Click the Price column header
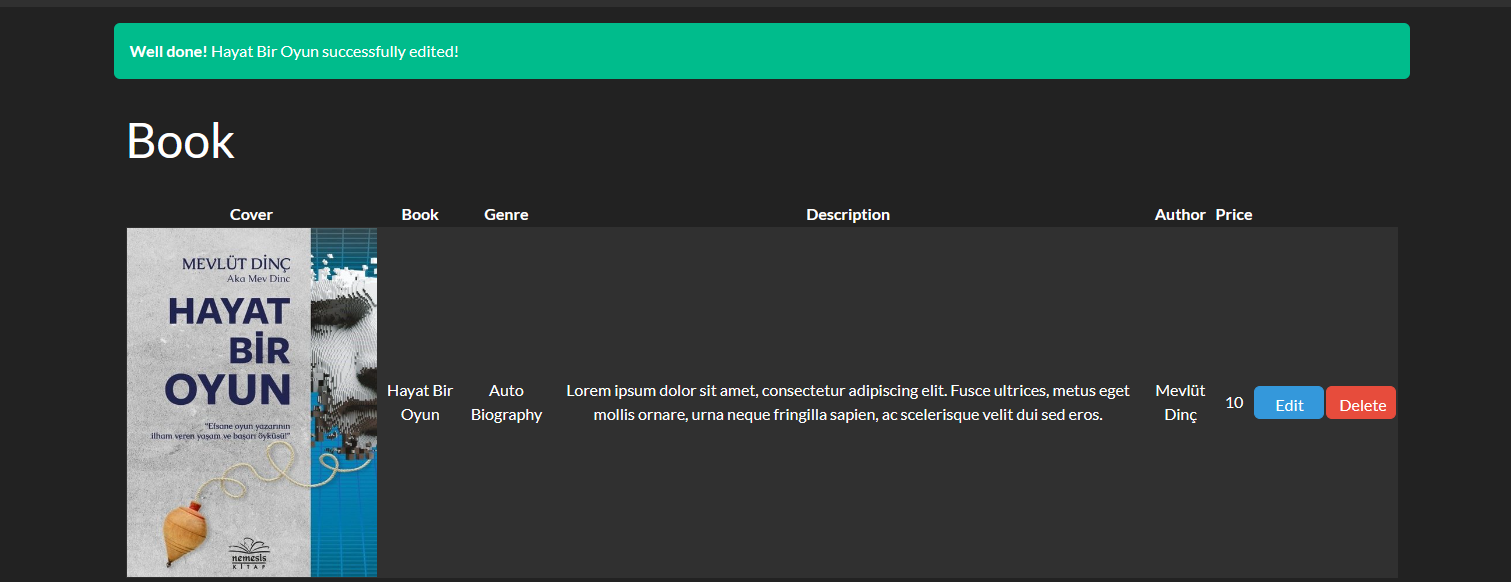The width and height of the screenshot is (1511, 582). 1233,214
